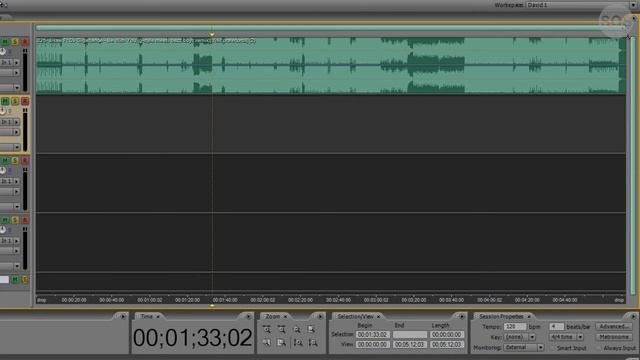This screenshot has height=360, width=640.
Task: Mute track 4
Action: [x=5, y=220]
